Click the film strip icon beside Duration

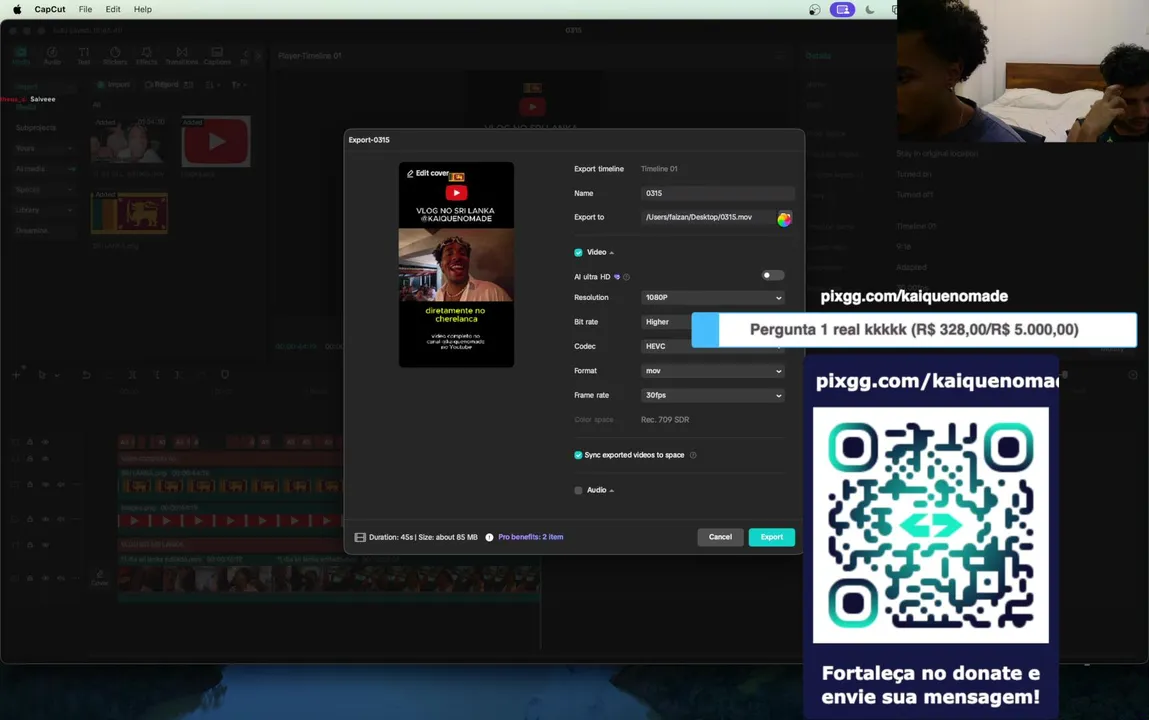360,537
